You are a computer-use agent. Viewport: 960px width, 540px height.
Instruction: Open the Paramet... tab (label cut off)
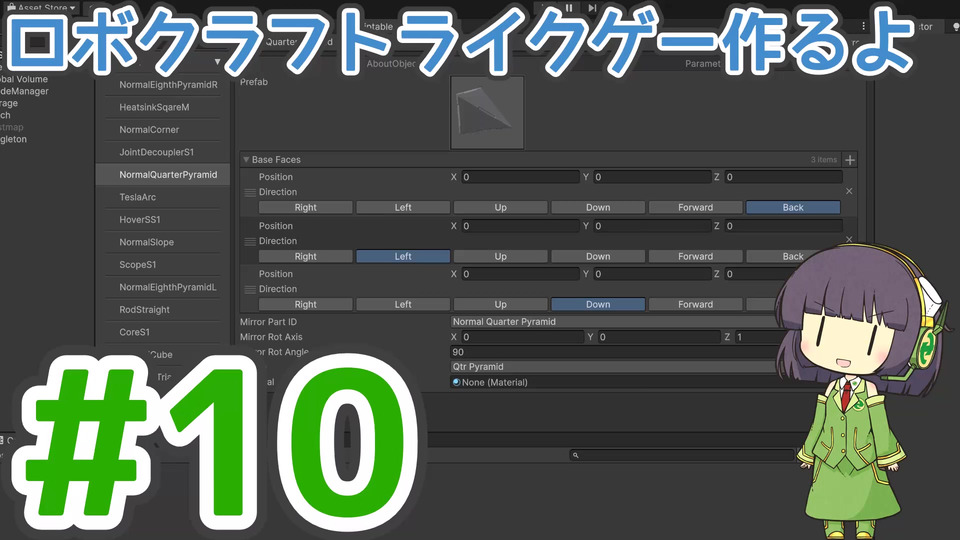702,64
